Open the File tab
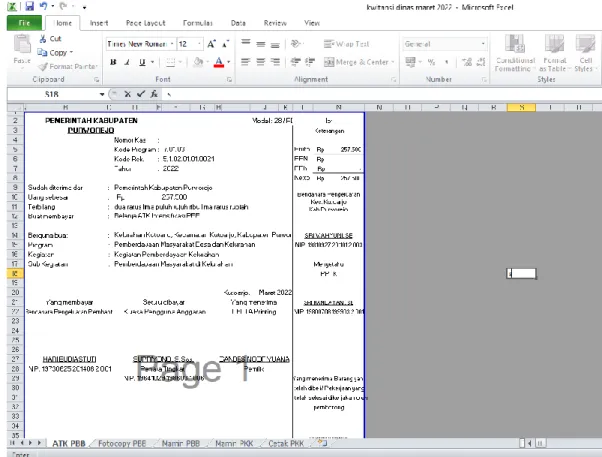Screen dimensions: 602x457 (x=24, y=23)
